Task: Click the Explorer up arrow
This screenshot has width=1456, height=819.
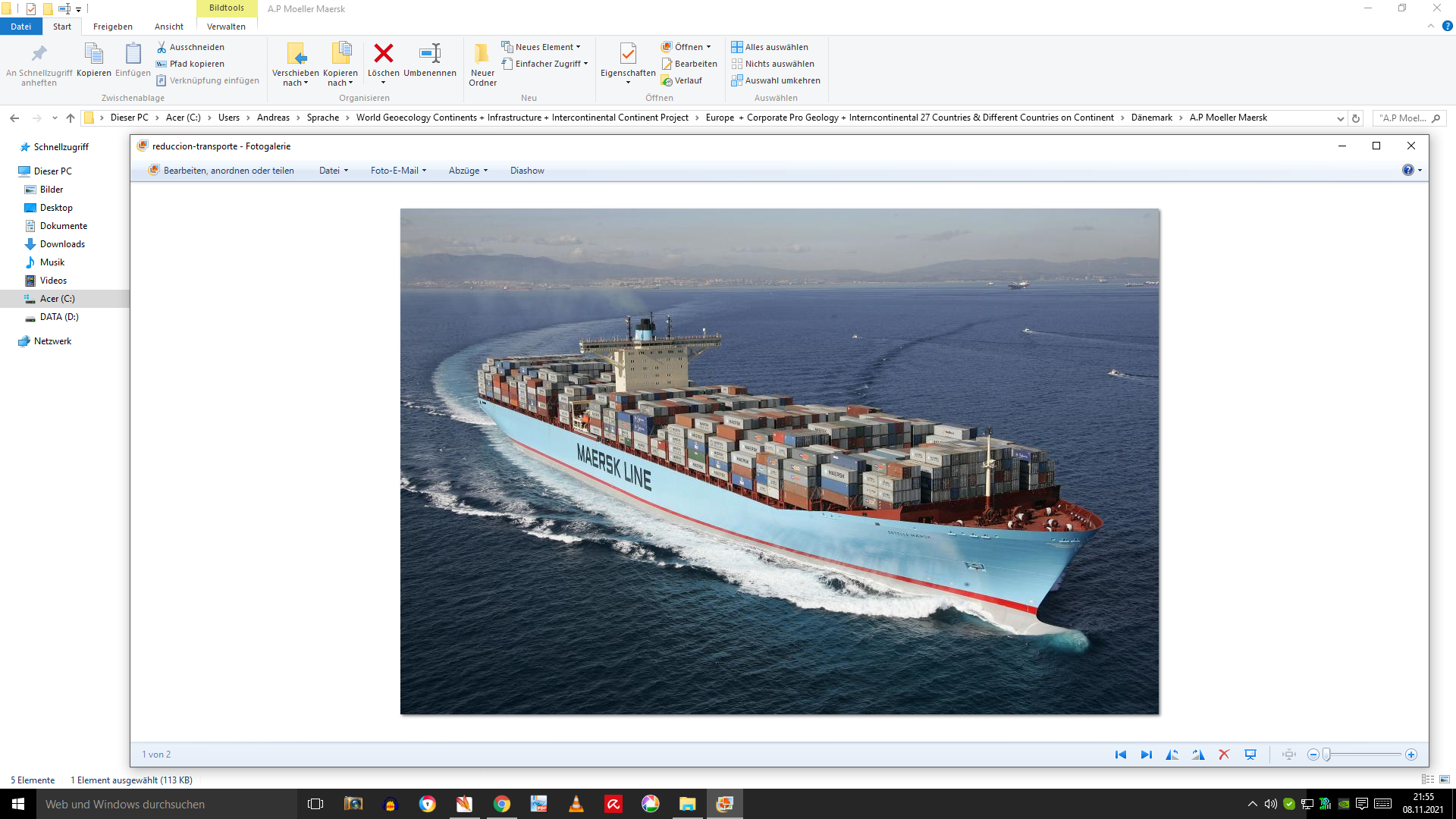Action: click(71, 118)
